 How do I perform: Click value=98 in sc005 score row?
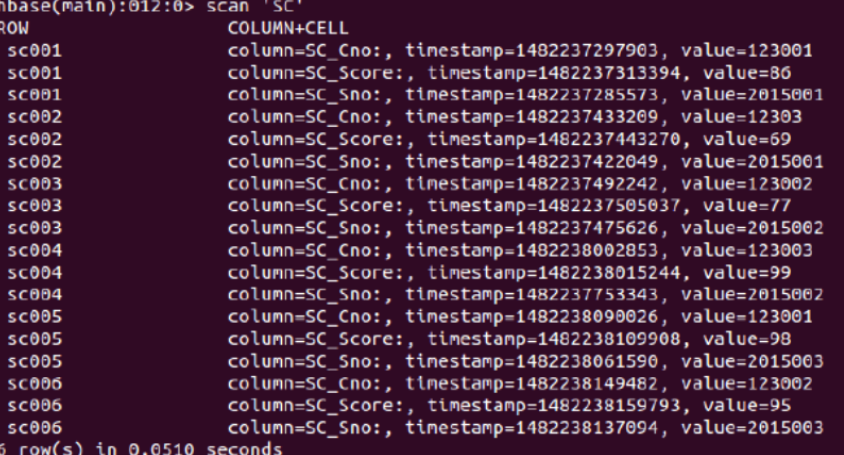point(747,339)
